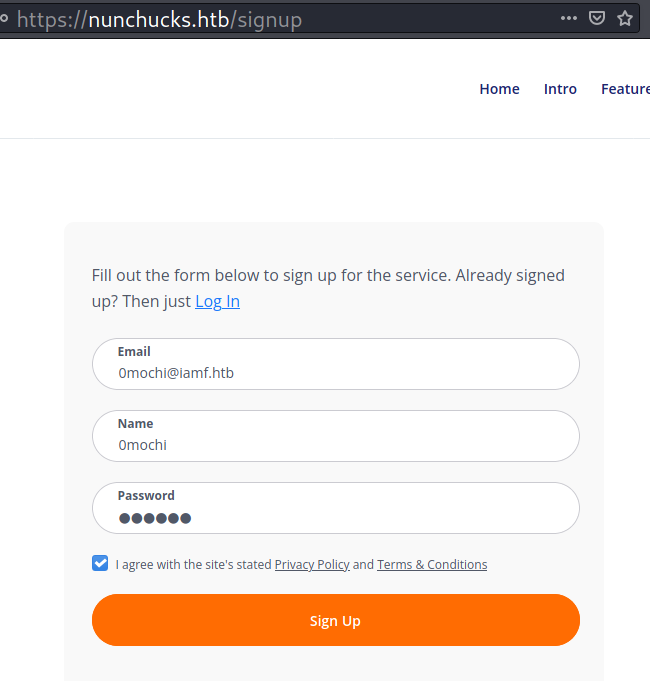Click the Name field label
This screenshot has height=681, width=650.
coord(135,424)
